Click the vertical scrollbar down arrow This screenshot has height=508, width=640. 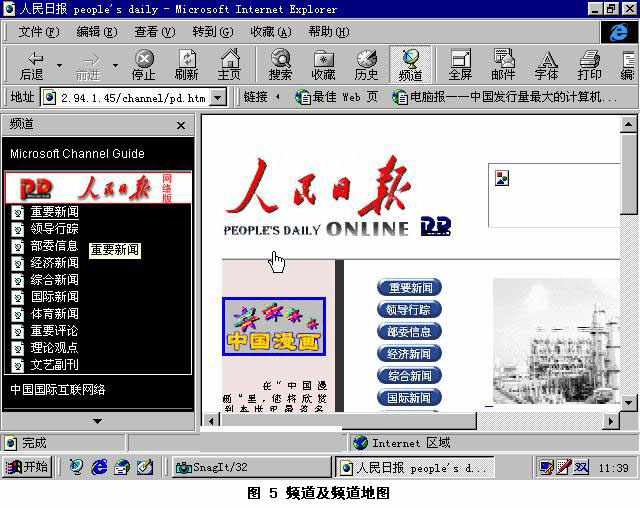point(628,403)
